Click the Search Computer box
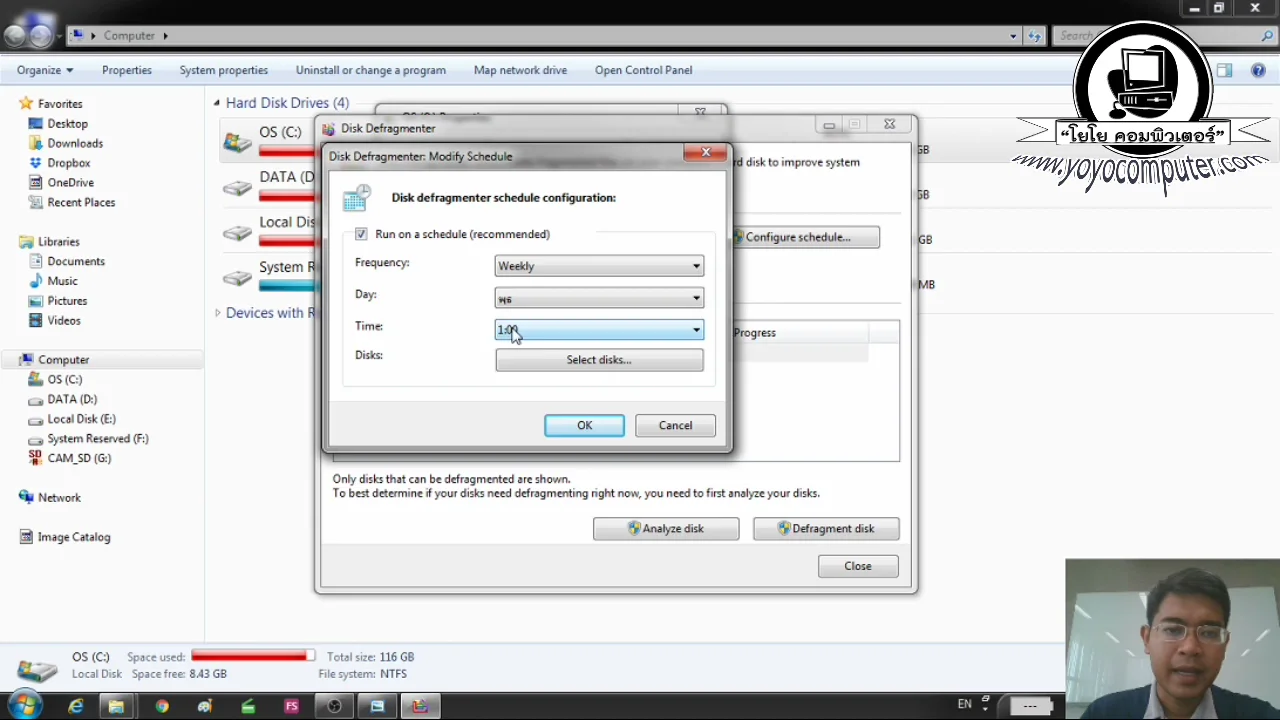 click(x=1160, y=35)
